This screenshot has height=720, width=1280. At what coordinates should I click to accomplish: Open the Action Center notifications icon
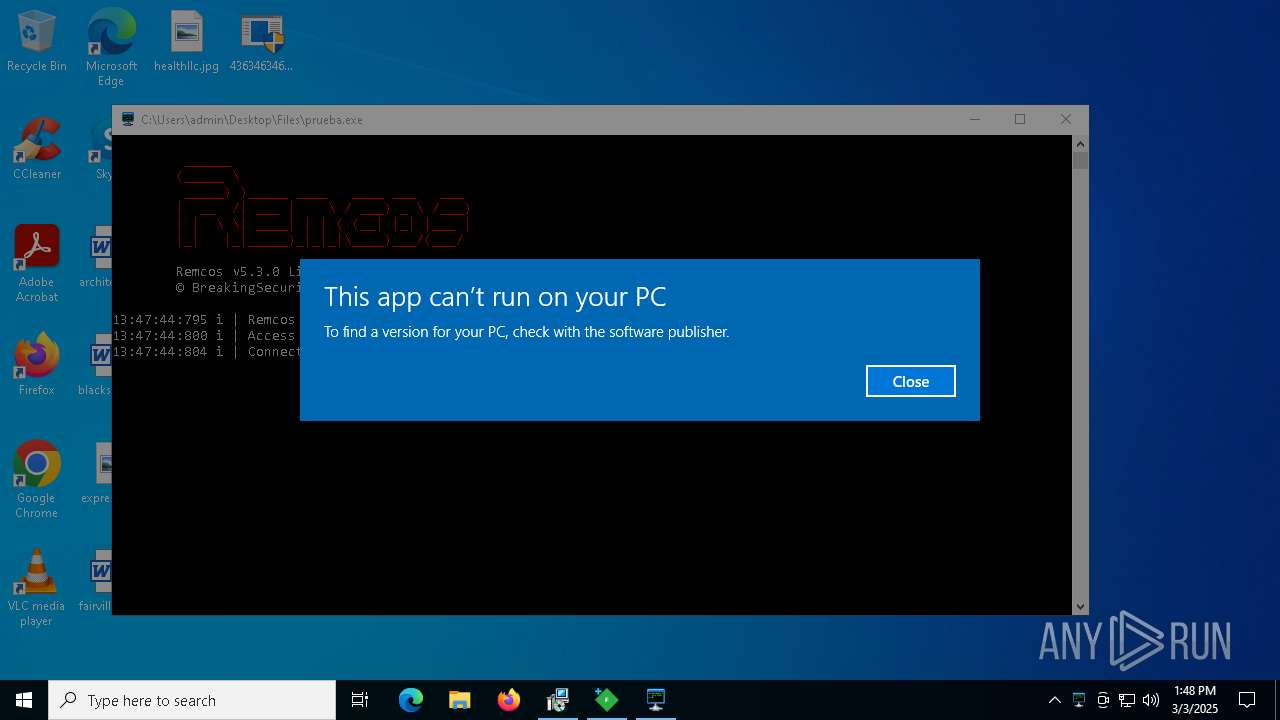1247,700
